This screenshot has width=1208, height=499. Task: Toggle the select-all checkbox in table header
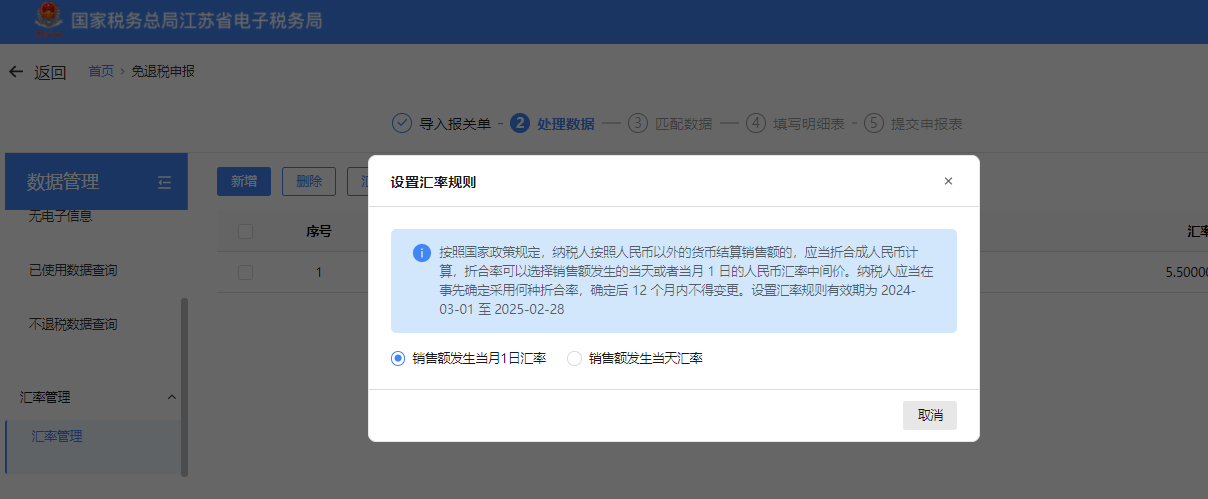246,231
